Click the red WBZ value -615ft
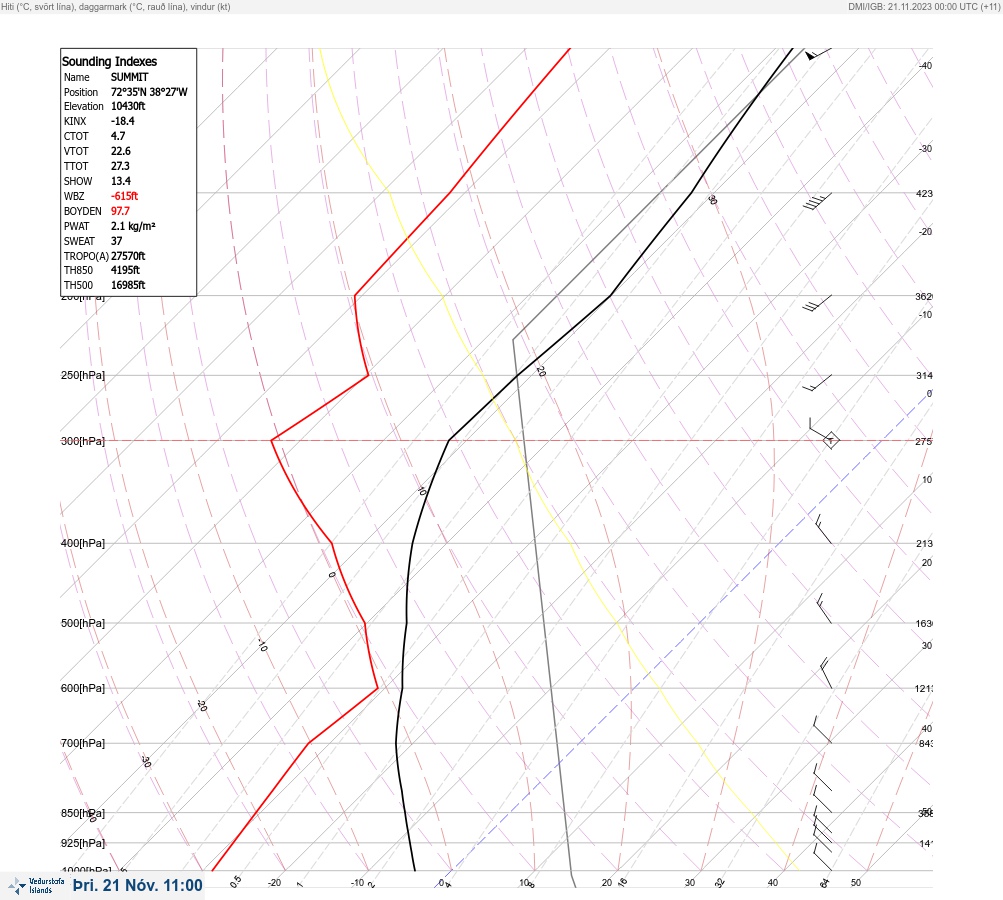This screenshot has height=900, width=1003. tap(124, 196)
